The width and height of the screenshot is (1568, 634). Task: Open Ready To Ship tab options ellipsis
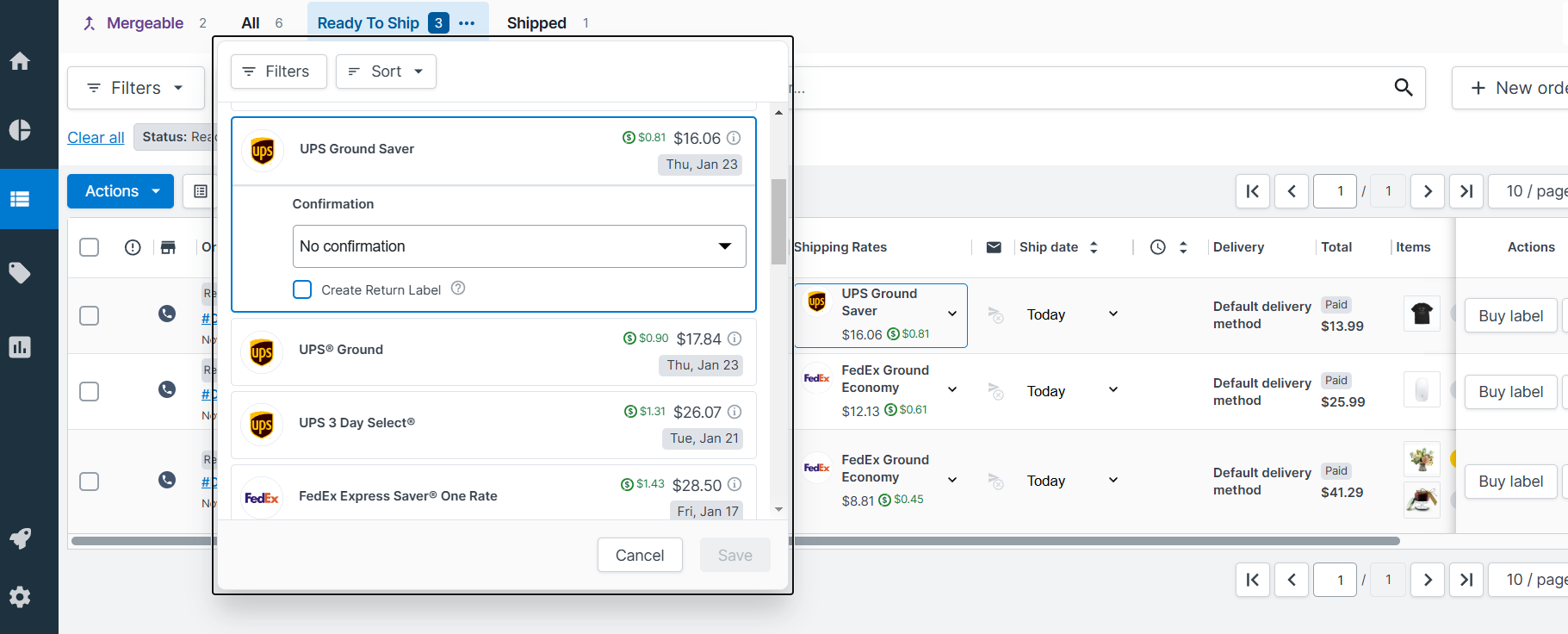[x=467, y=23]
